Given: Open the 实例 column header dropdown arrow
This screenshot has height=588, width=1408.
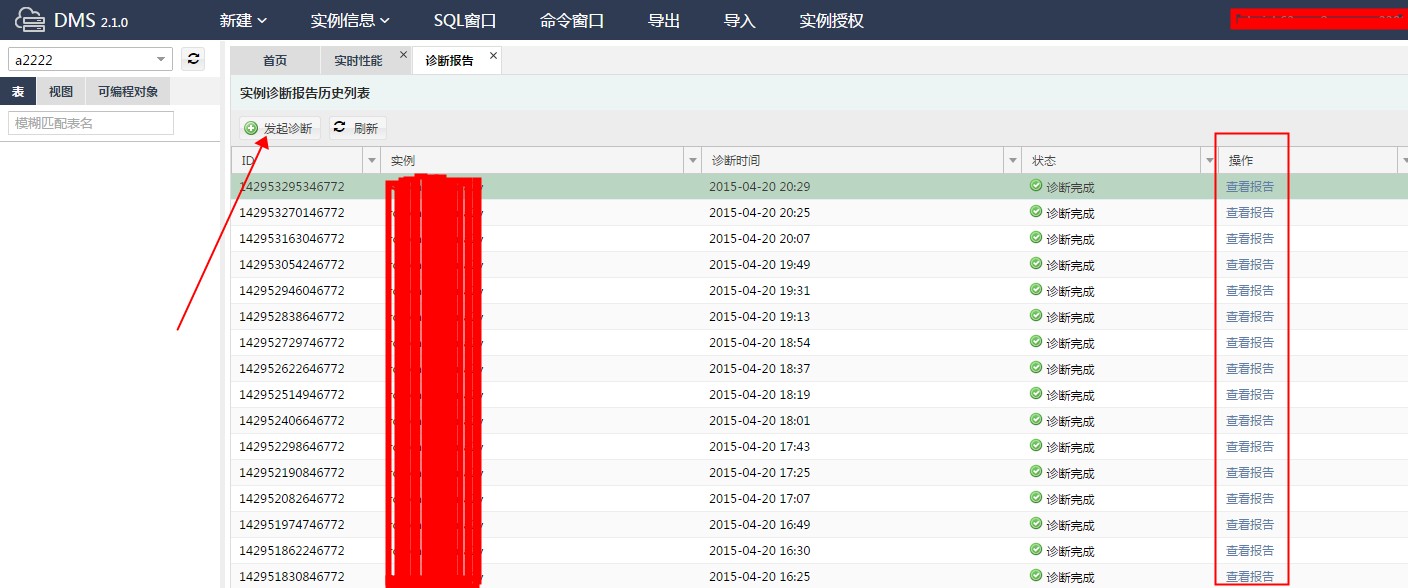Looking at the screenshot, I should pos(693,160).
